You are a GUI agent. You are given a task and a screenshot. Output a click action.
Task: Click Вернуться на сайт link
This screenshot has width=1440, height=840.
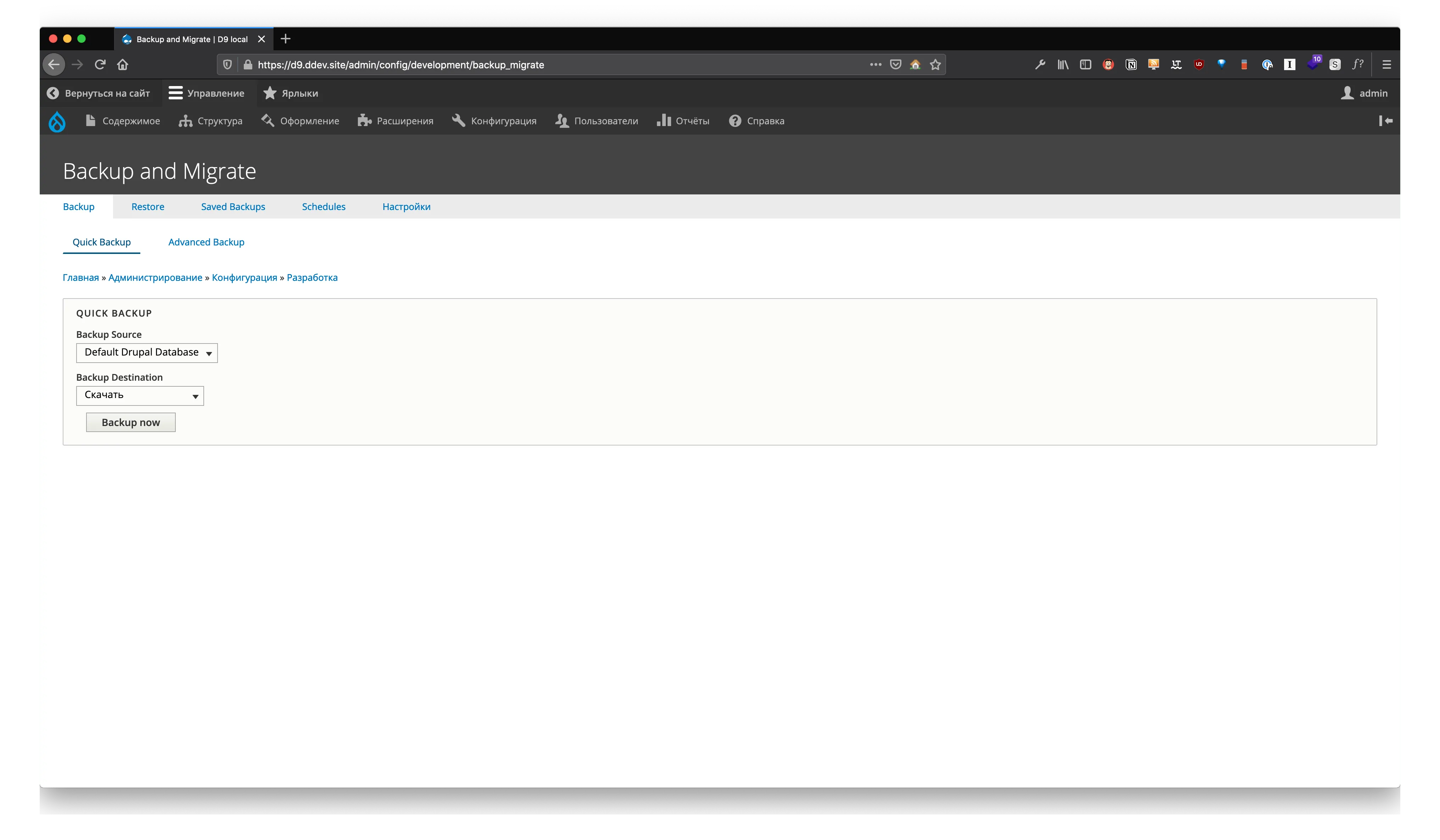(98, 93)
